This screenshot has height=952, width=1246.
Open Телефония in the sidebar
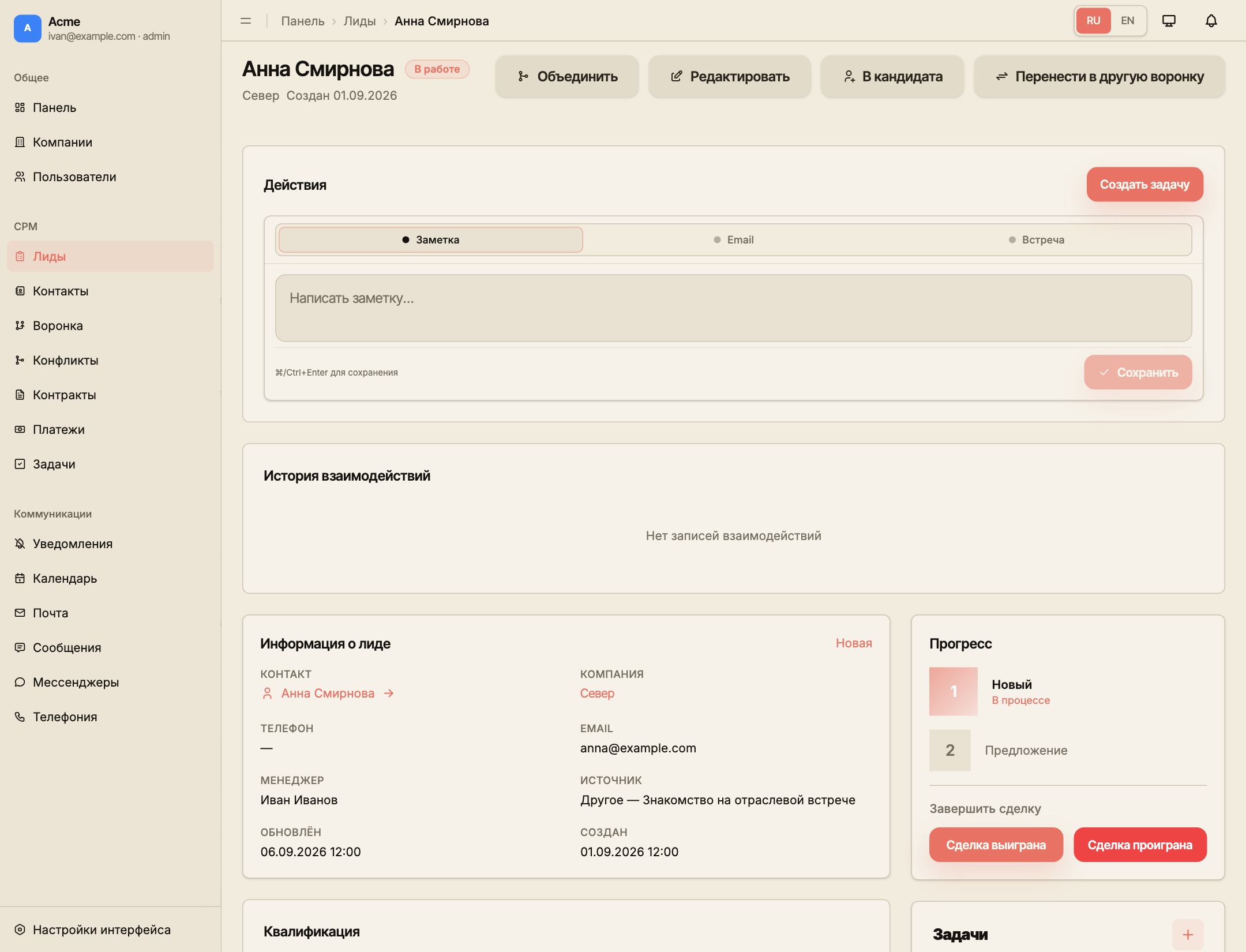(110, 717)
